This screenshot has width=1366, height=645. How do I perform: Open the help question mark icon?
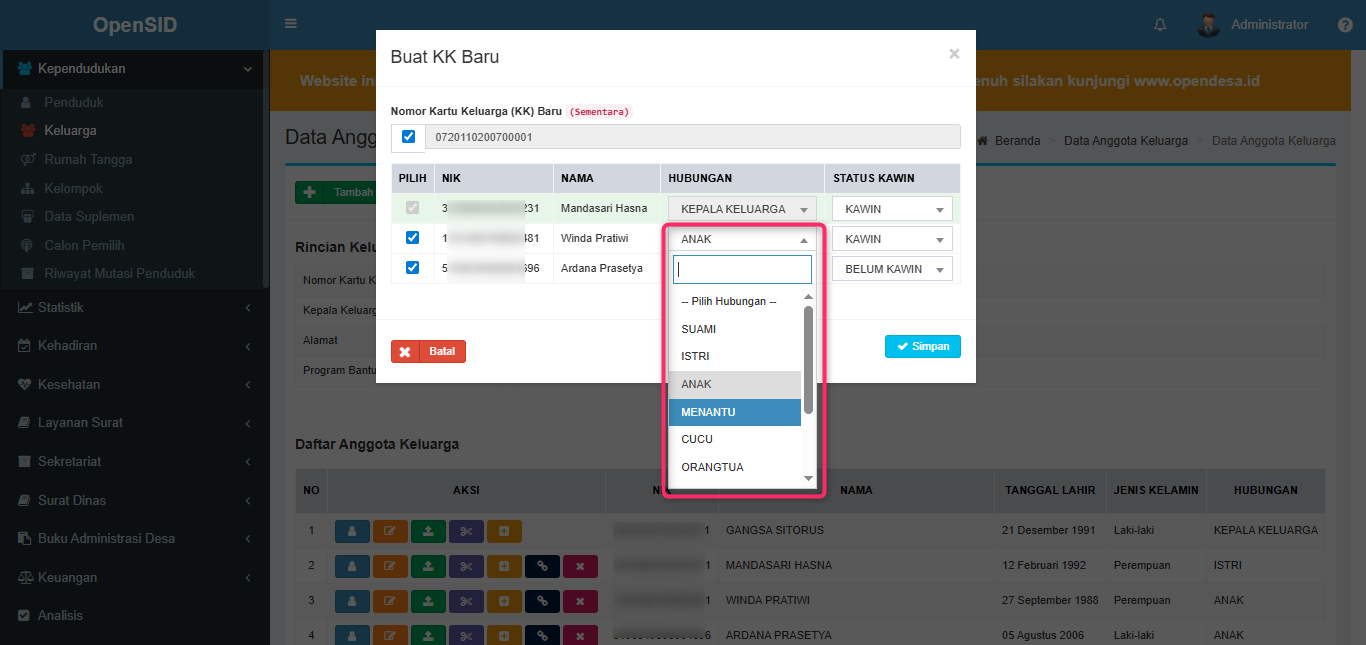(x=1345, y=25)
